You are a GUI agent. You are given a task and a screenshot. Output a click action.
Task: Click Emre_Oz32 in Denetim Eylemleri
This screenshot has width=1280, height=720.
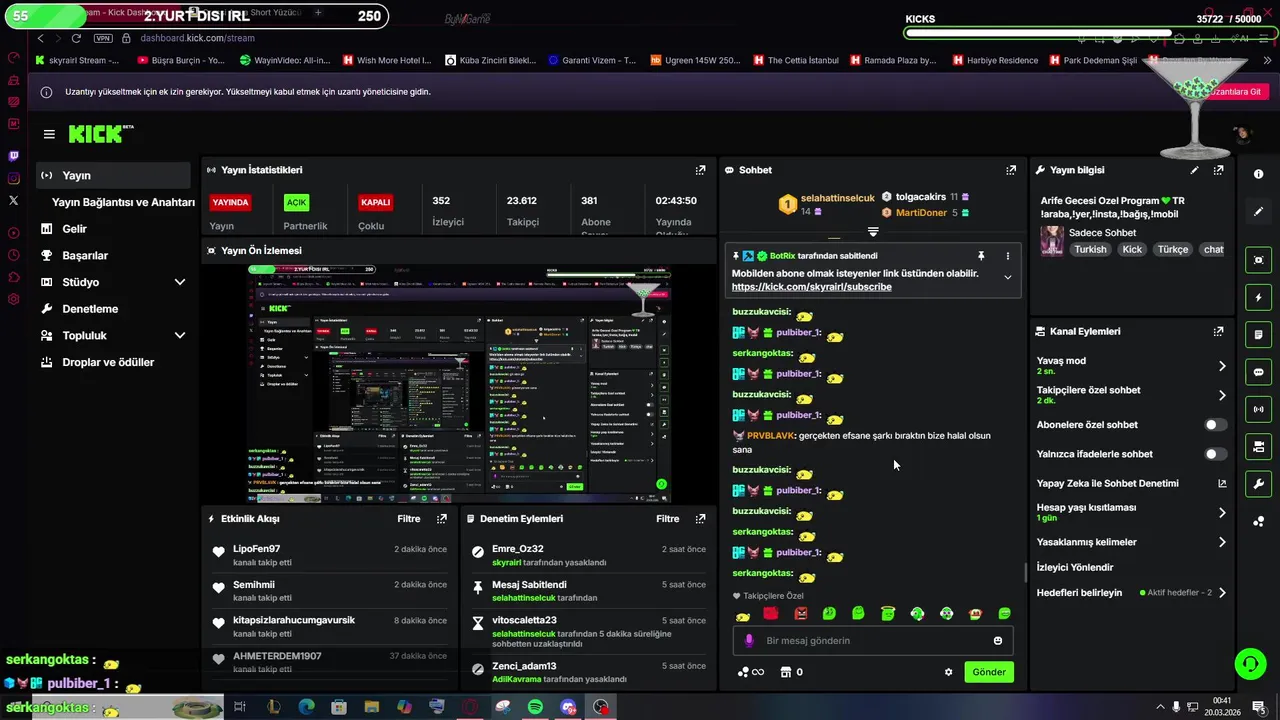517,549
